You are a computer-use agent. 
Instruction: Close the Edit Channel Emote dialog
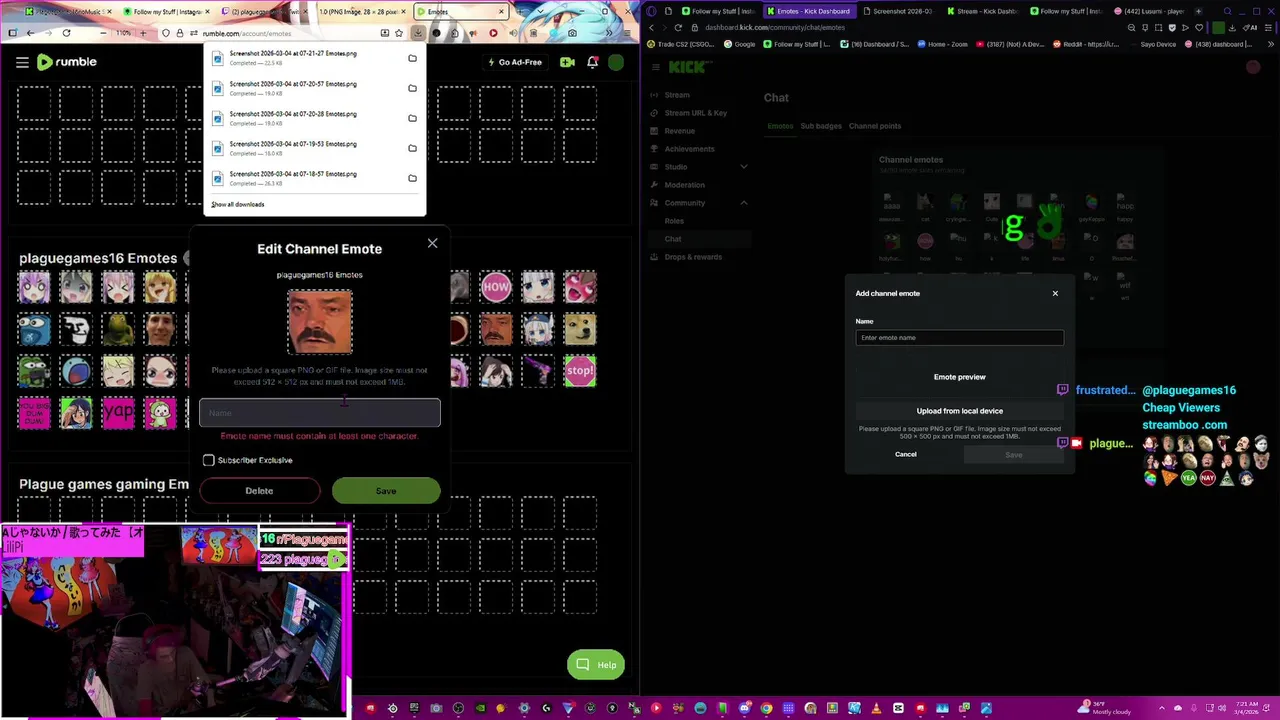pyautogui.click(x=432, y=243)
